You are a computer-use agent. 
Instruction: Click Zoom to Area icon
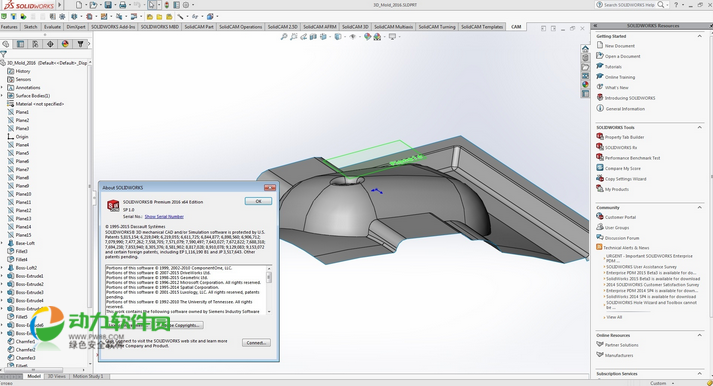(x=294, y=36)
